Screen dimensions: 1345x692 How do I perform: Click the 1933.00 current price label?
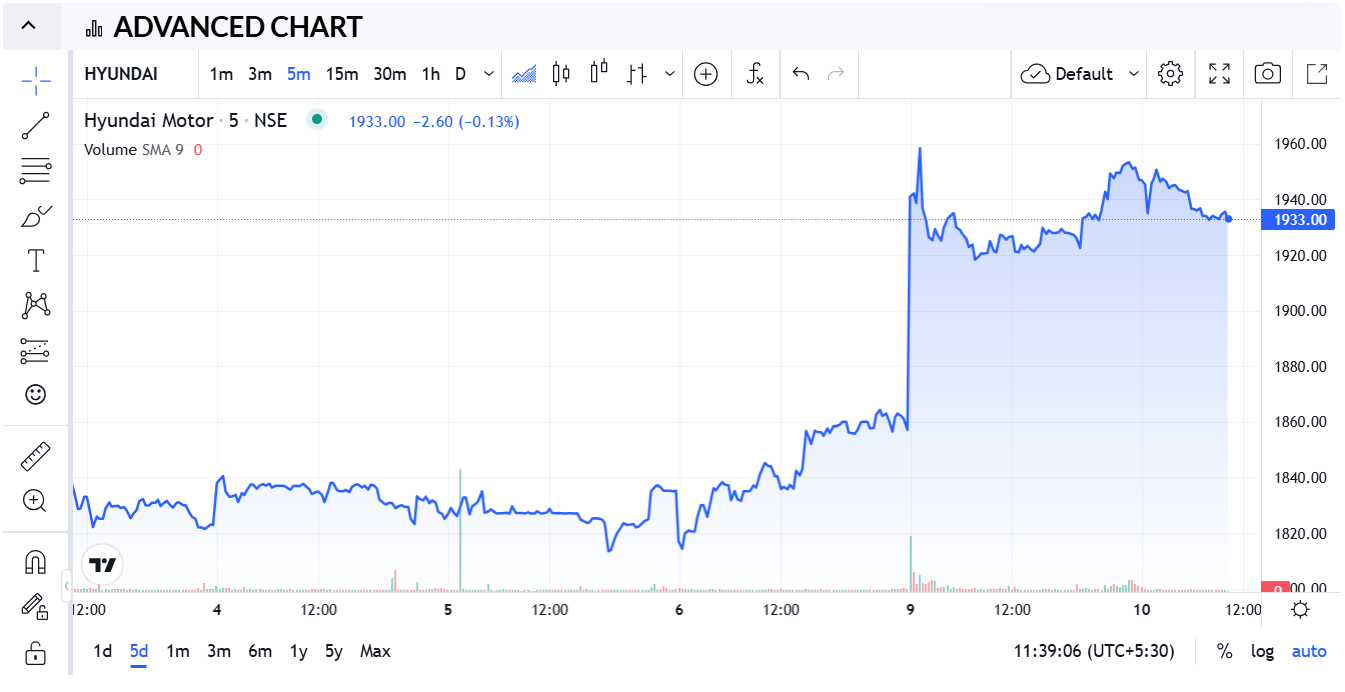point(1298,220)
